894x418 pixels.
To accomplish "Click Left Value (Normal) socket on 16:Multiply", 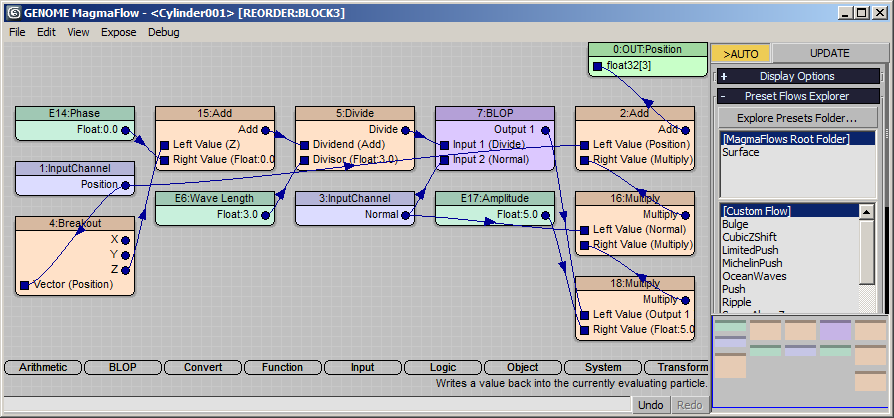I will pos(584,230).
